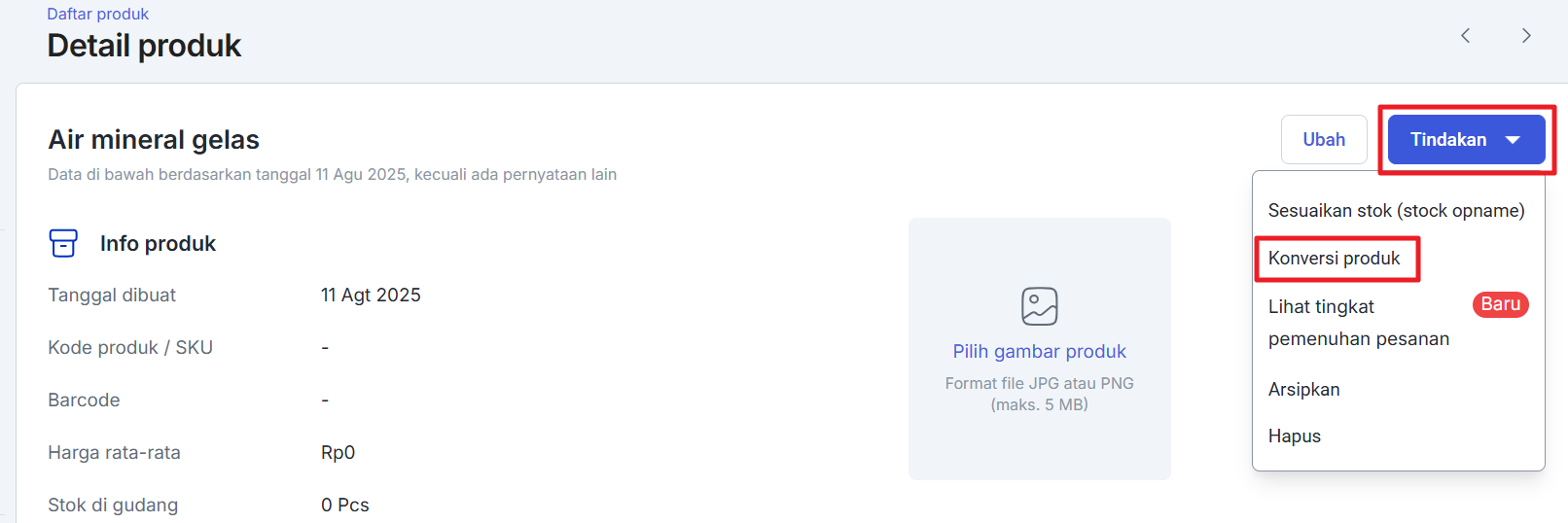Click the Rp0 average price value
The height and width of the screenshot is (523, 1568).
[x=338, y=453]
